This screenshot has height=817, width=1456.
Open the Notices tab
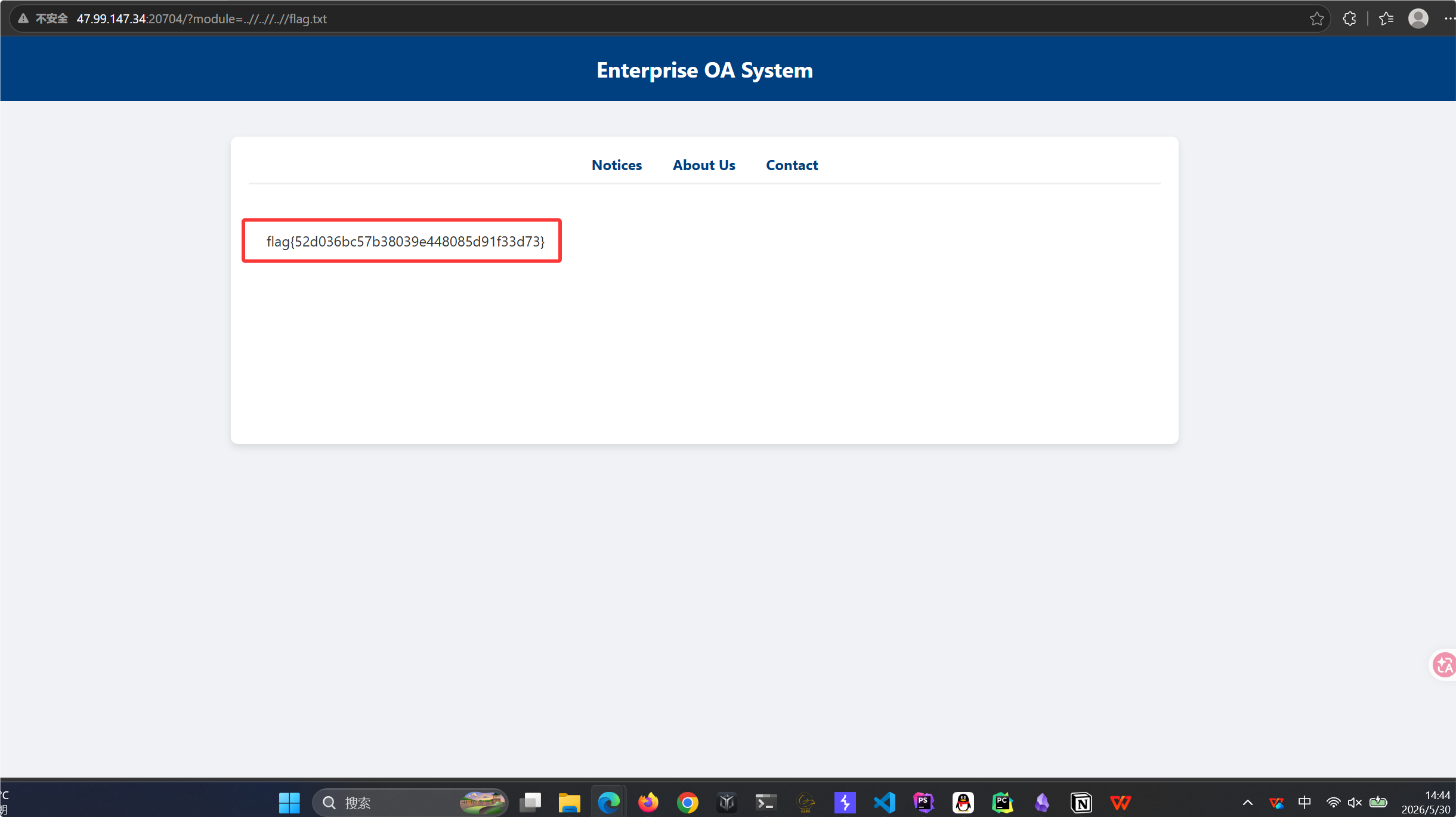coord(616,165)
